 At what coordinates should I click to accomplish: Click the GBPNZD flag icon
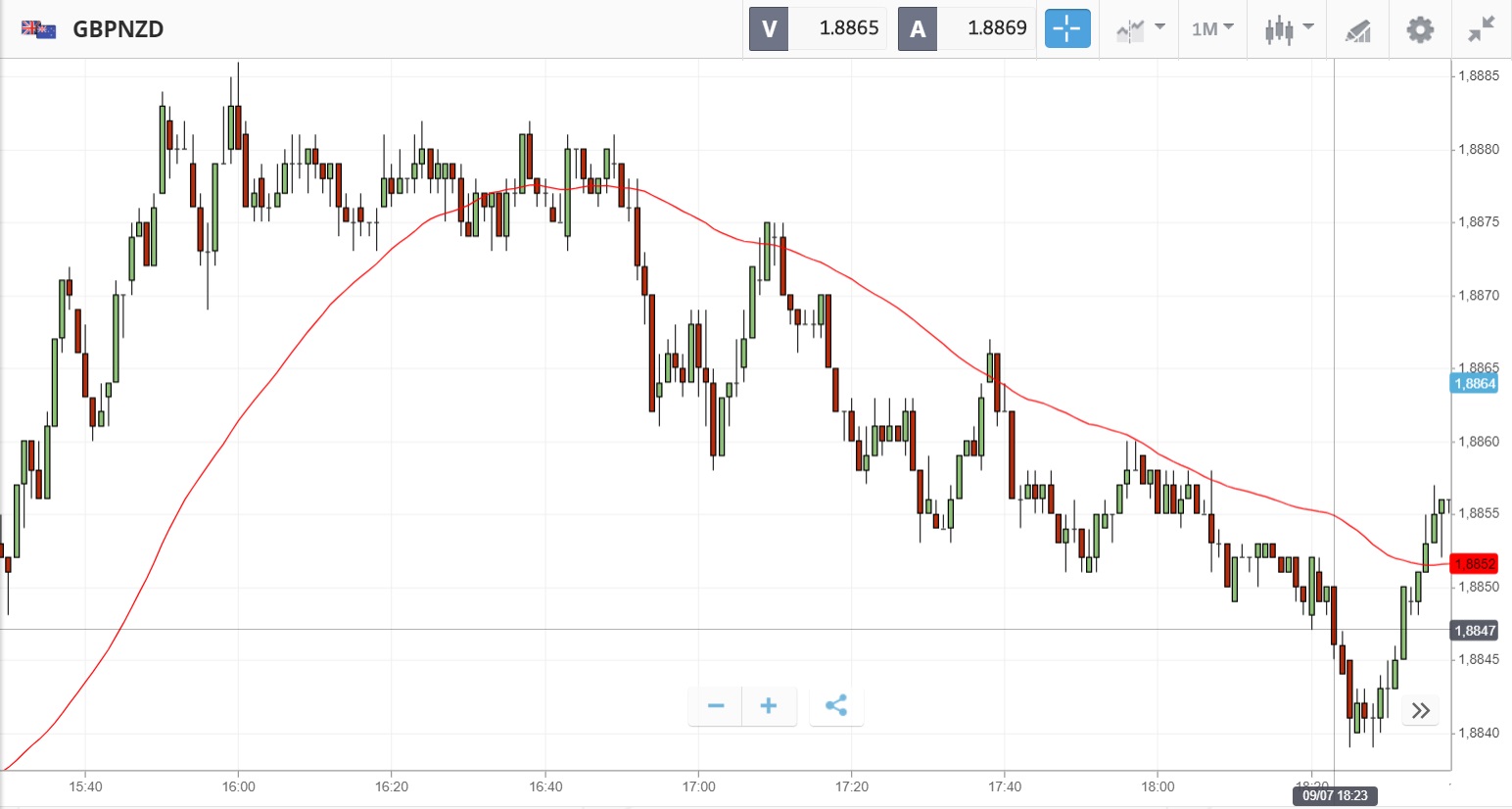(x=39, y=29)
